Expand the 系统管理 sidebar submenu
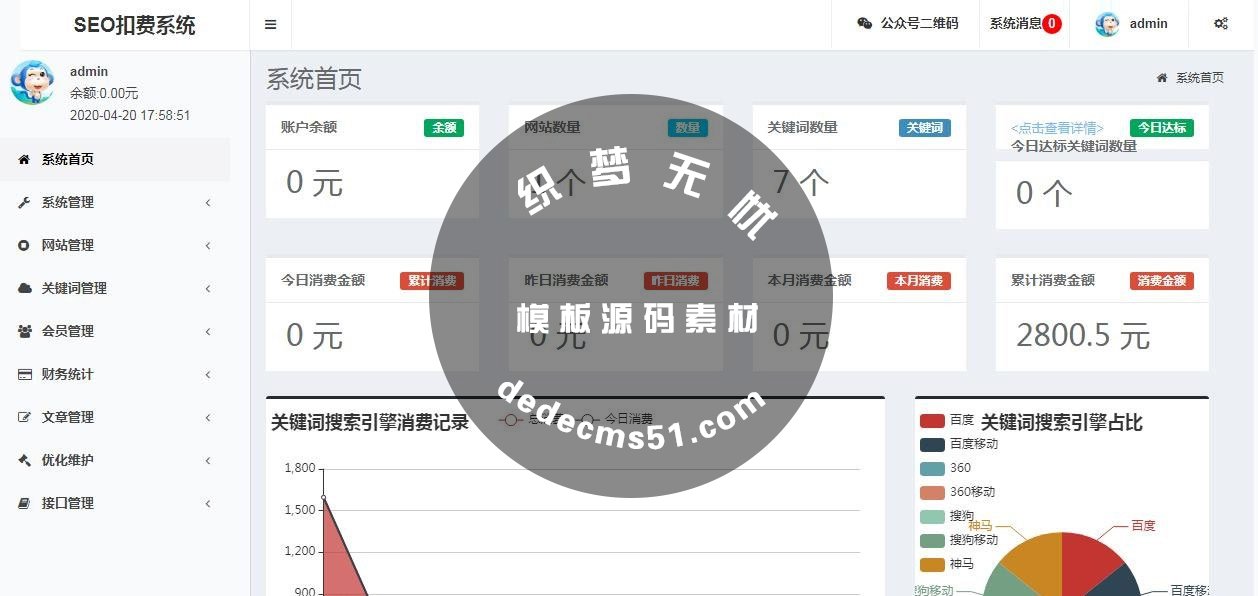The height and width of the screenshot is (596, 1258). 208,202
